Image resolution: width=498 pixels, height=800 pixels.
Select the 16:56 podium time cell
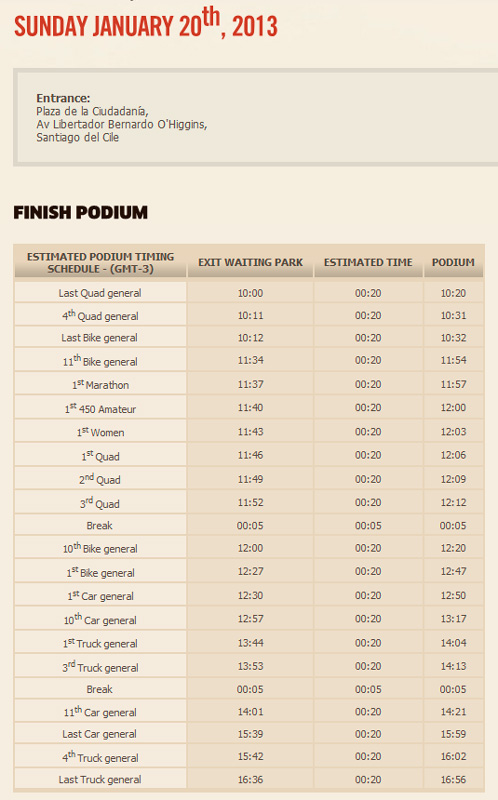click(453, 780)
